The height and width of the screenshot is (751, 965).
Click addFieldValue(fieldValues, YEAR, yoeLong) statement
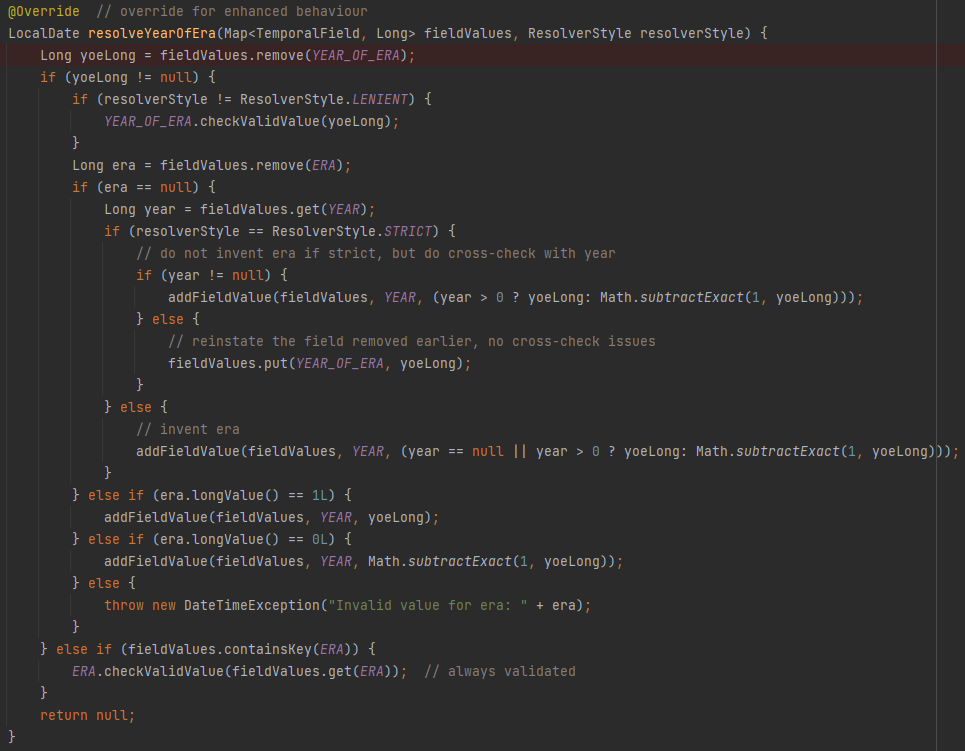[271, 518]
